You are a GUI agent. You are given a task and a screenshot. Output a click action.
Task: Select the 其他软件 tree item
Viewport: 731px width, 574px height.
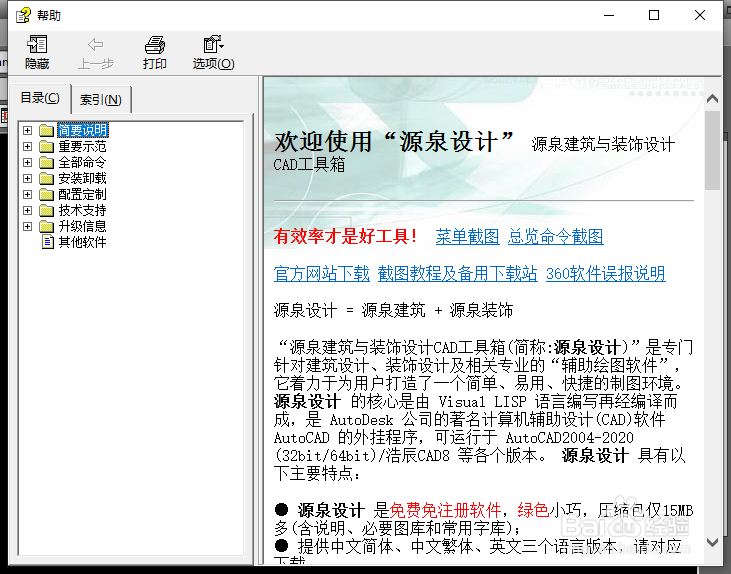click(83, 242)
